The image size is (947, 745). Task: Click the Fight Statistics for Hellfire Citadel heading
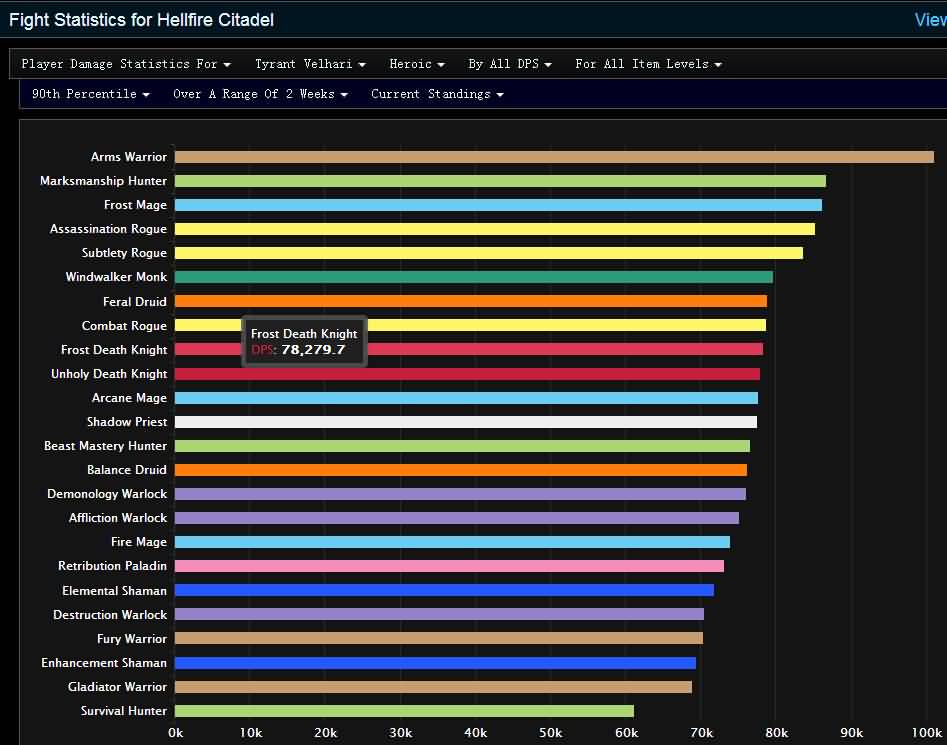click(141, 20)
